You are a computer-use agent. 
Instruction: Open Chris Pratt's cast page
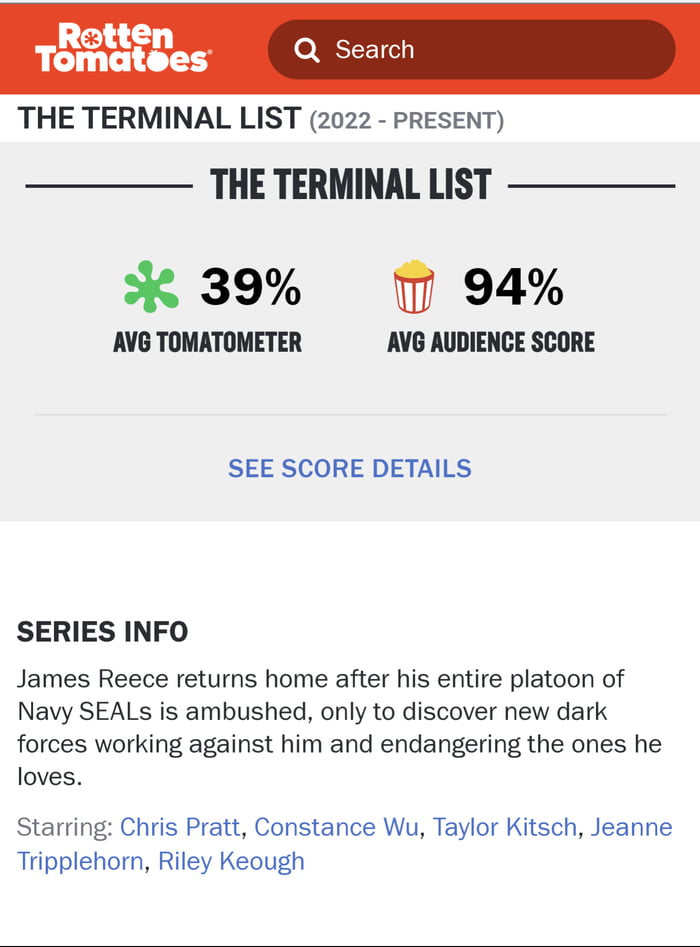coord(180,827)
